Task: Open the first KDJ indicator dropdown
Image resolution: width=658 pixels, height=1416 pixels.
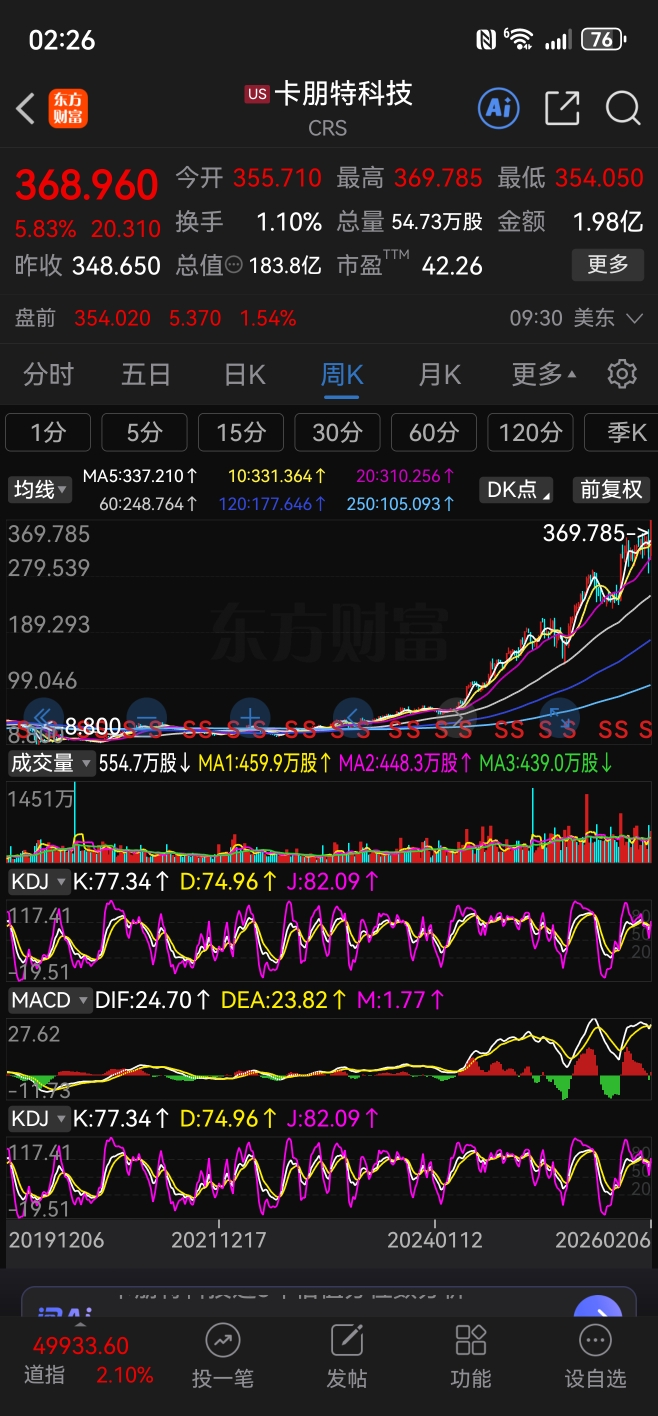Action: [x=39, y=882]
